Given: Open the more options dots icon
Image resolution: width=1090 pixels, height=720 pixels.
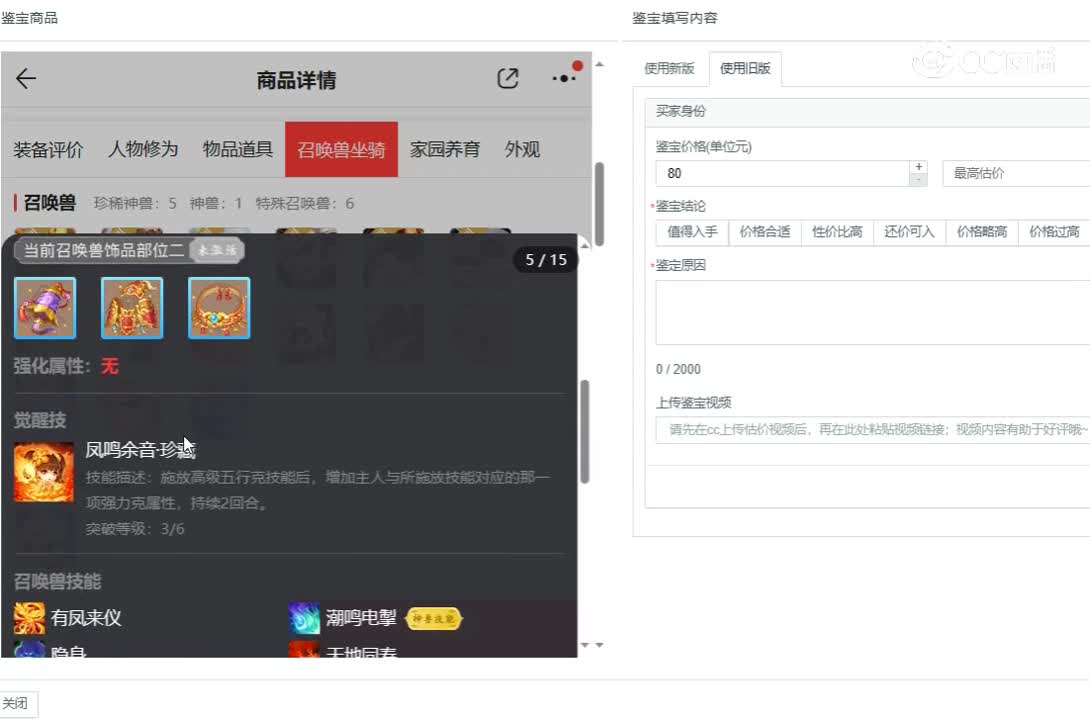Looking at the screenshot, I should tap(565, 78).
